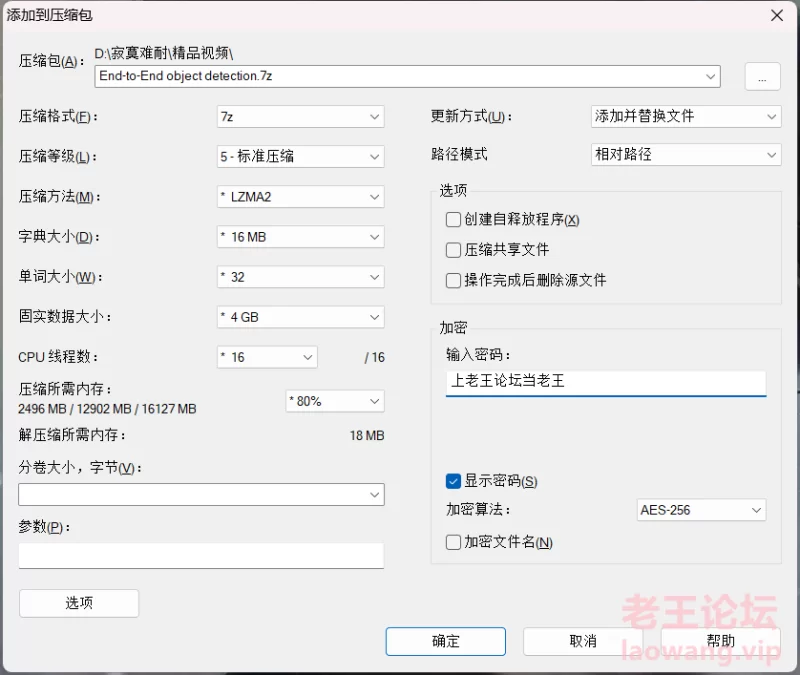
Task: Open the archive browse button with three dots
Action: (x=762, y=77)
